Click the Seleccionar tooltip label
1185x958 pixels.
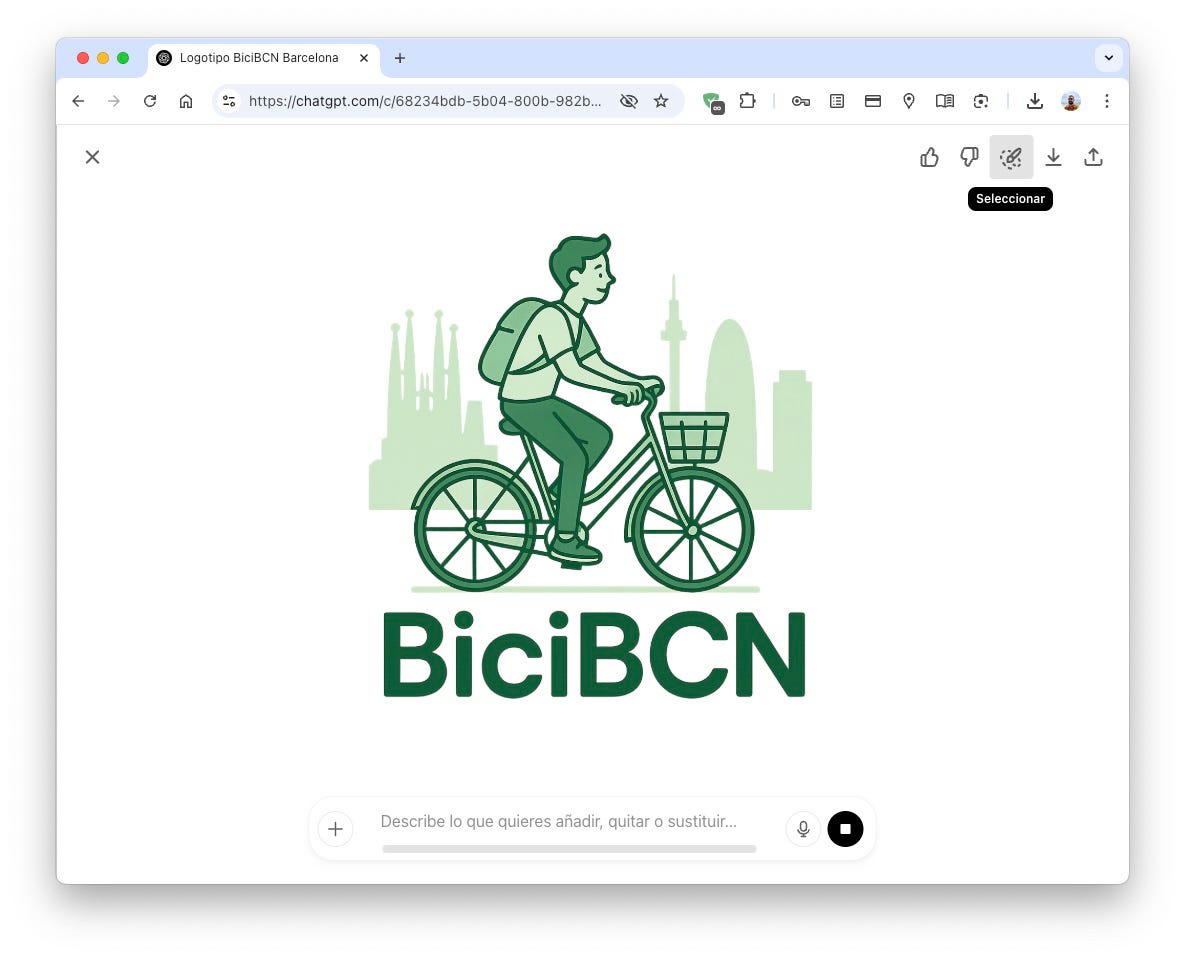point(1010,199)
